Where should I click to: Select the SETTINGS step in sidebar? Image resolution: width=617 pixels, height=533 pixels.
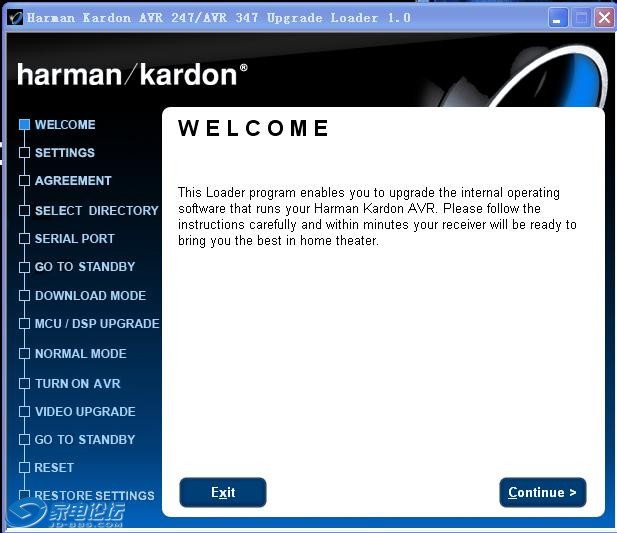pyautogui.click(x=65, y=153)
